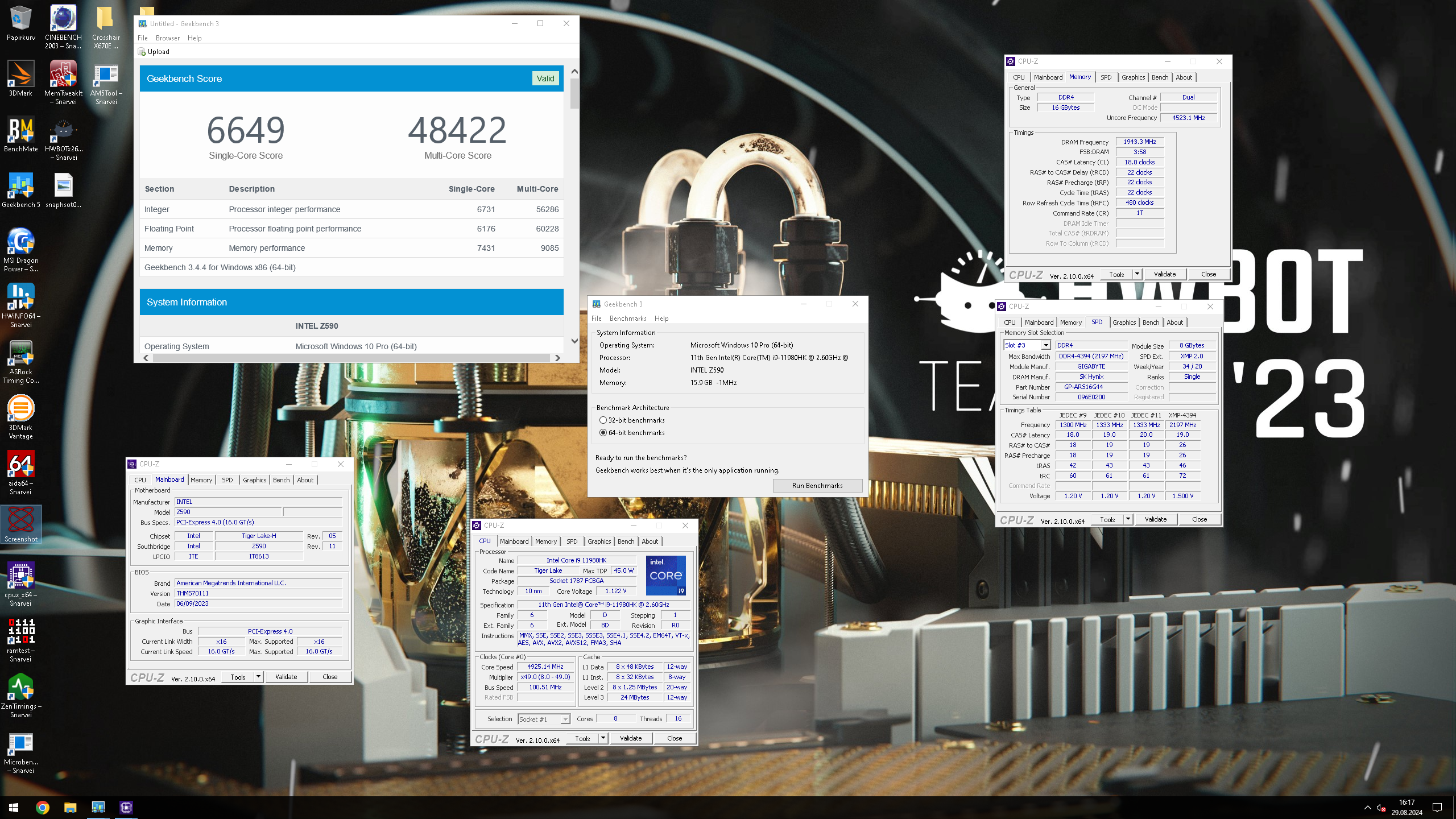Open the Crosshair X670E folder
Viewport: 1456px width, 819px height.
[105, 27]
